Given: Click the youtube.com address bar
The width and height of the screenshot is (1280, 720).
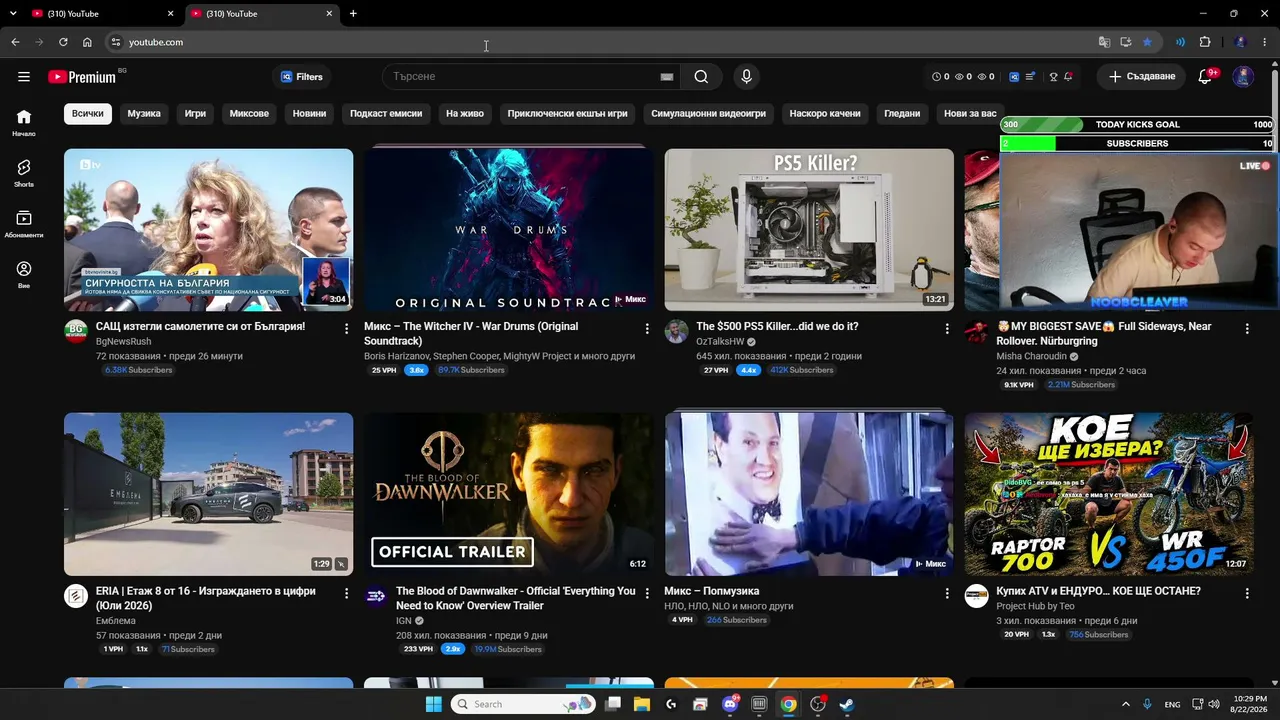Looking at the screenshot, I should point(600,42).
